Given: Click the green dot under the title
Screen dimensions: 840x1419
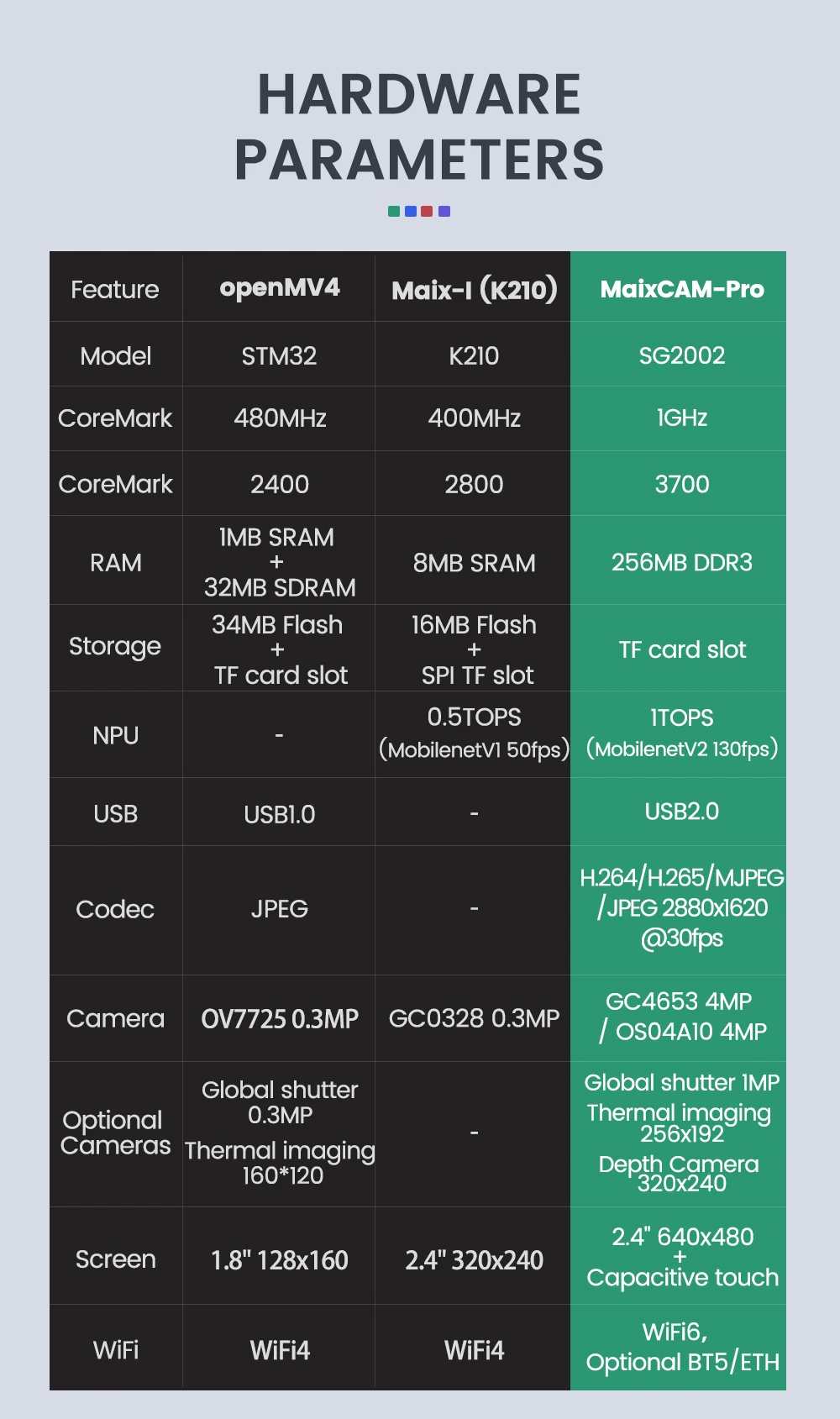Looking at the screenshot, I should pos(394,212).
